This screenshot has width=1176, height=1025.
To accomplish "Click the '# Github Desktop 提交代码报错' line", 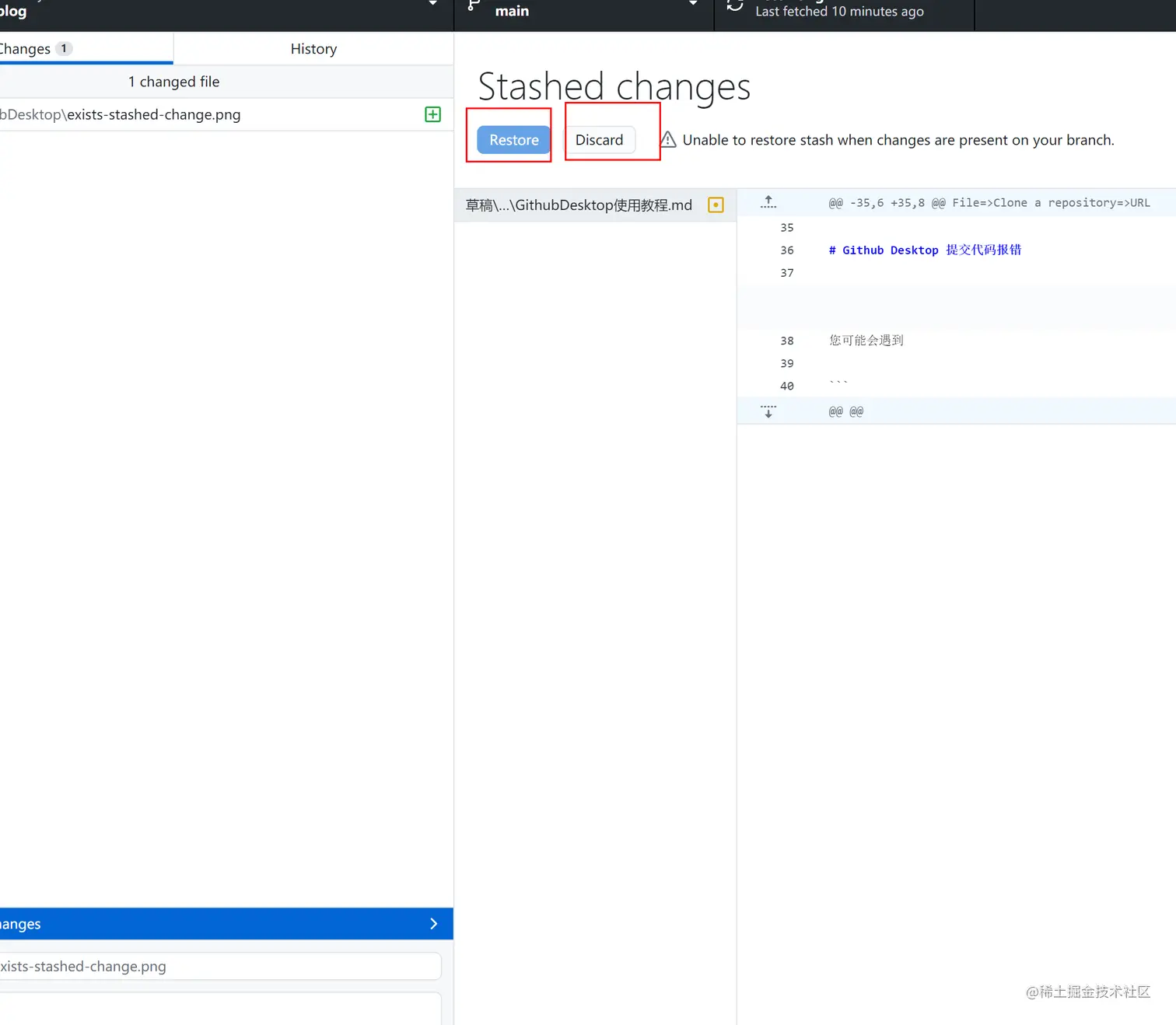I will pos(926,250).
